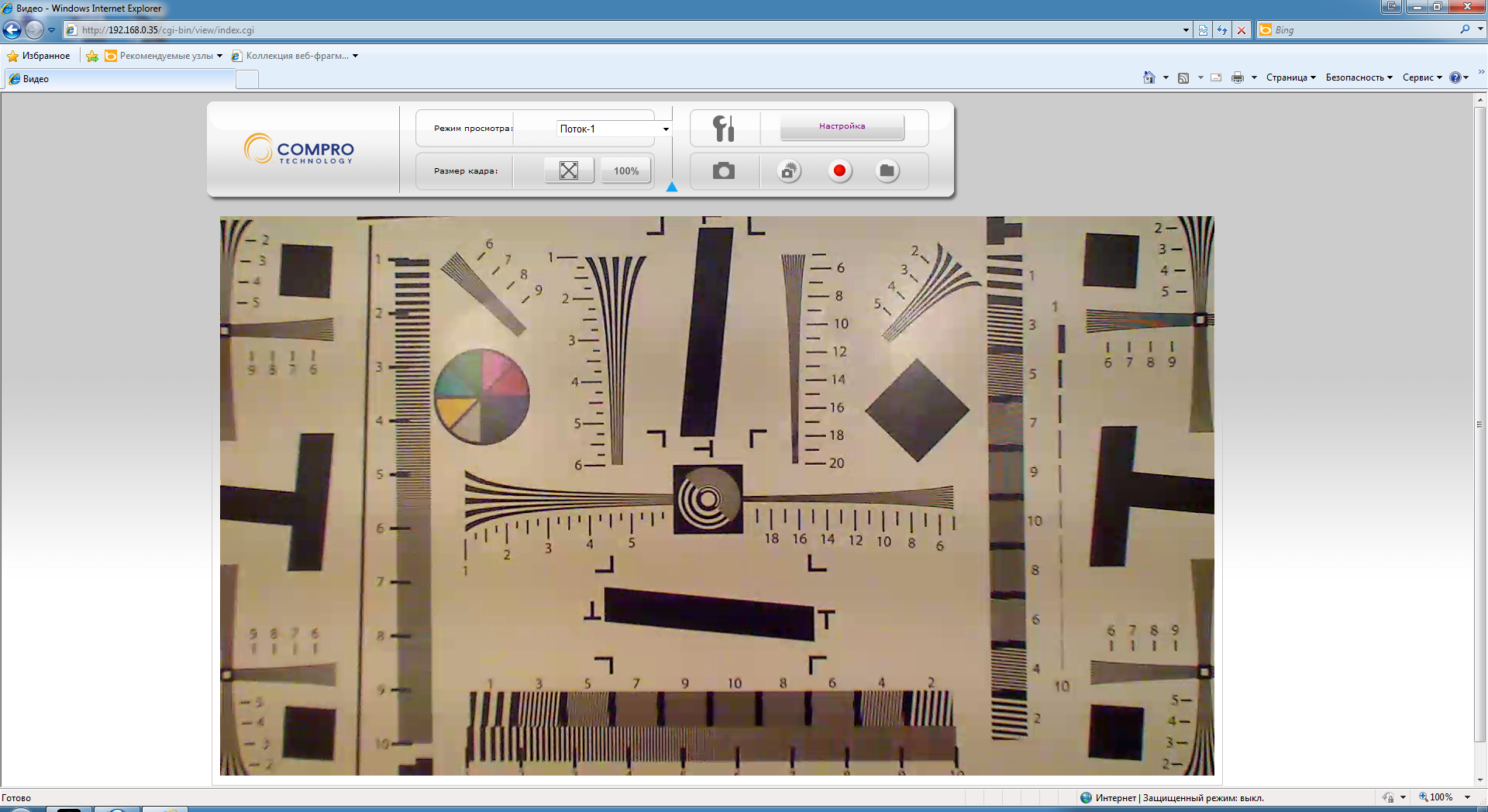Click the page icon in the address bar
1488x812 pixels.
tap(71, 30)
